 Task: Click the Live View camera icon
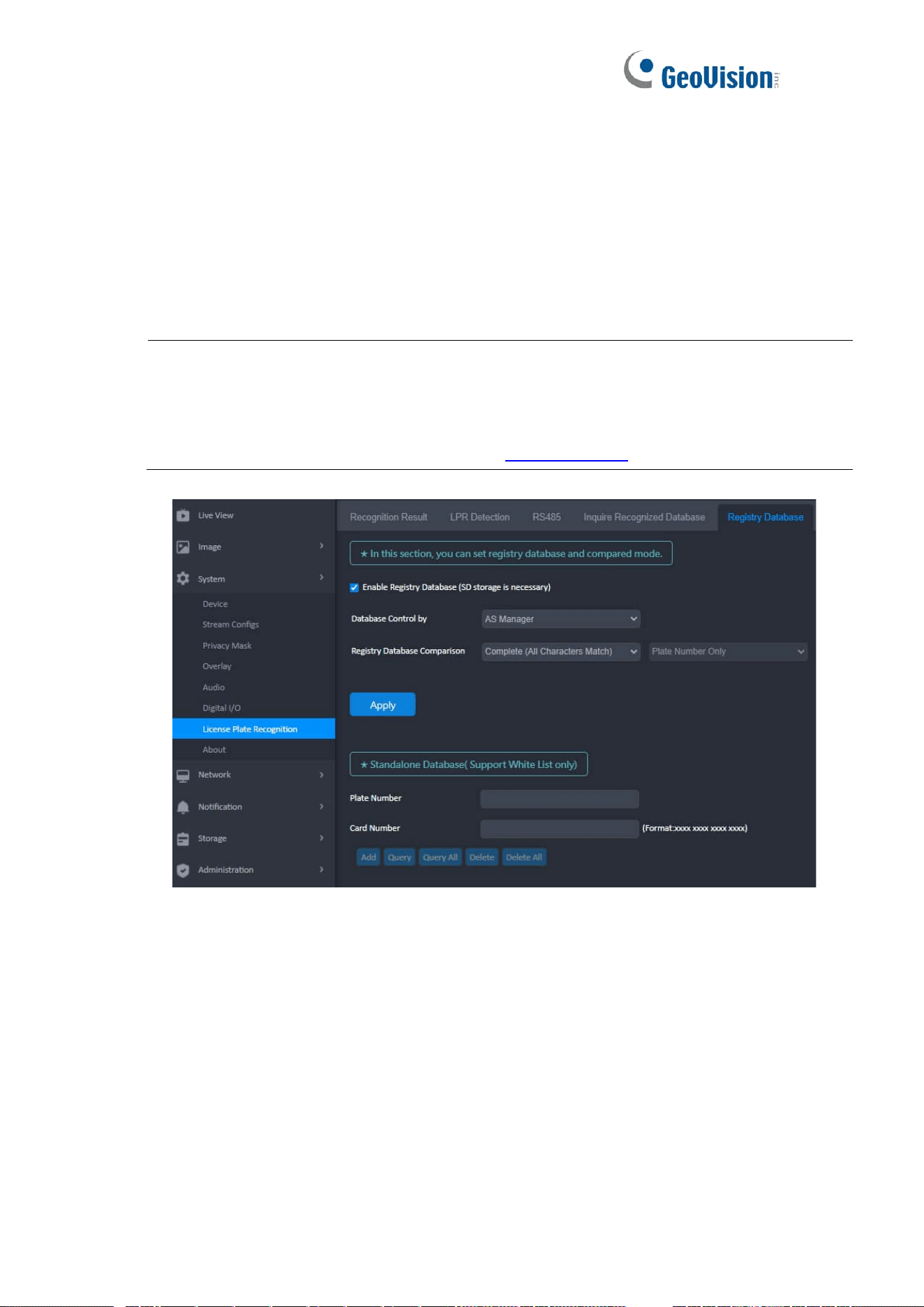183,515
